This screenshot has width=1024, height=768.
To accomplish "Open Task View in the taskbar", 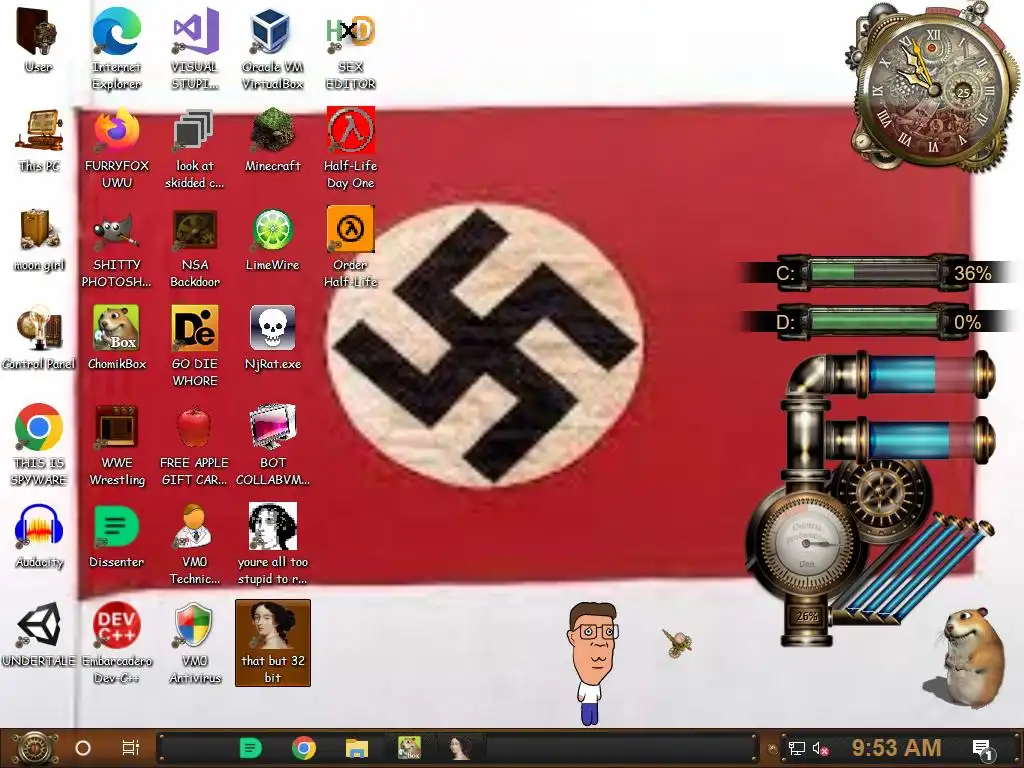I will (x=131, y=748).
